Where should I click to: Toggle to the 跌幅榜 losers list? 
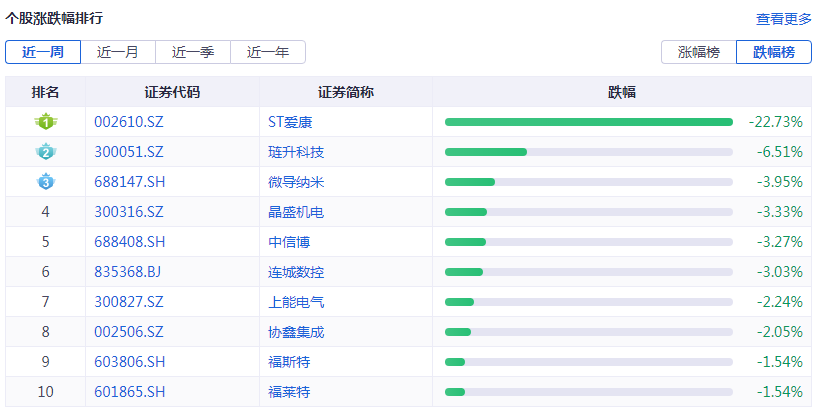(x=774, y=52)
